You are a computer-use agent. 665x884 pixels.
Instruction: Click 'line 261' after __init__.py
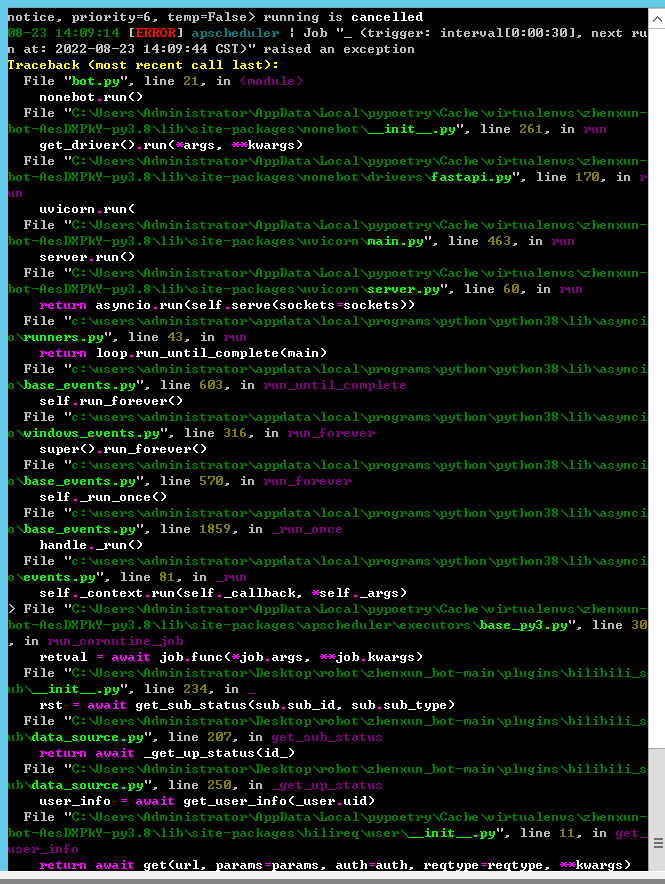pos(511,129)
